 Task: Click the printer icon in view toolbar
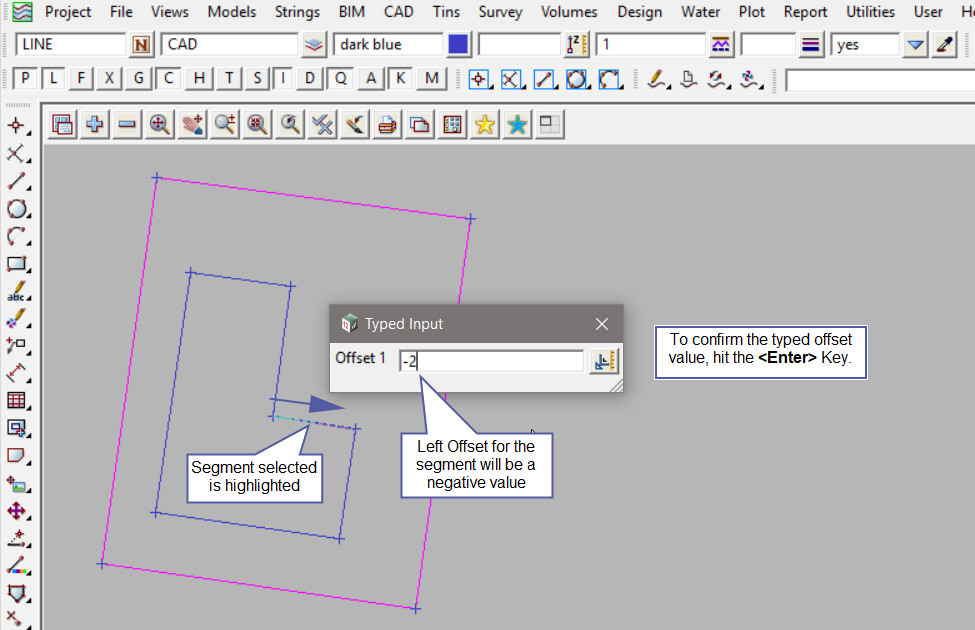tap(388, 124)
